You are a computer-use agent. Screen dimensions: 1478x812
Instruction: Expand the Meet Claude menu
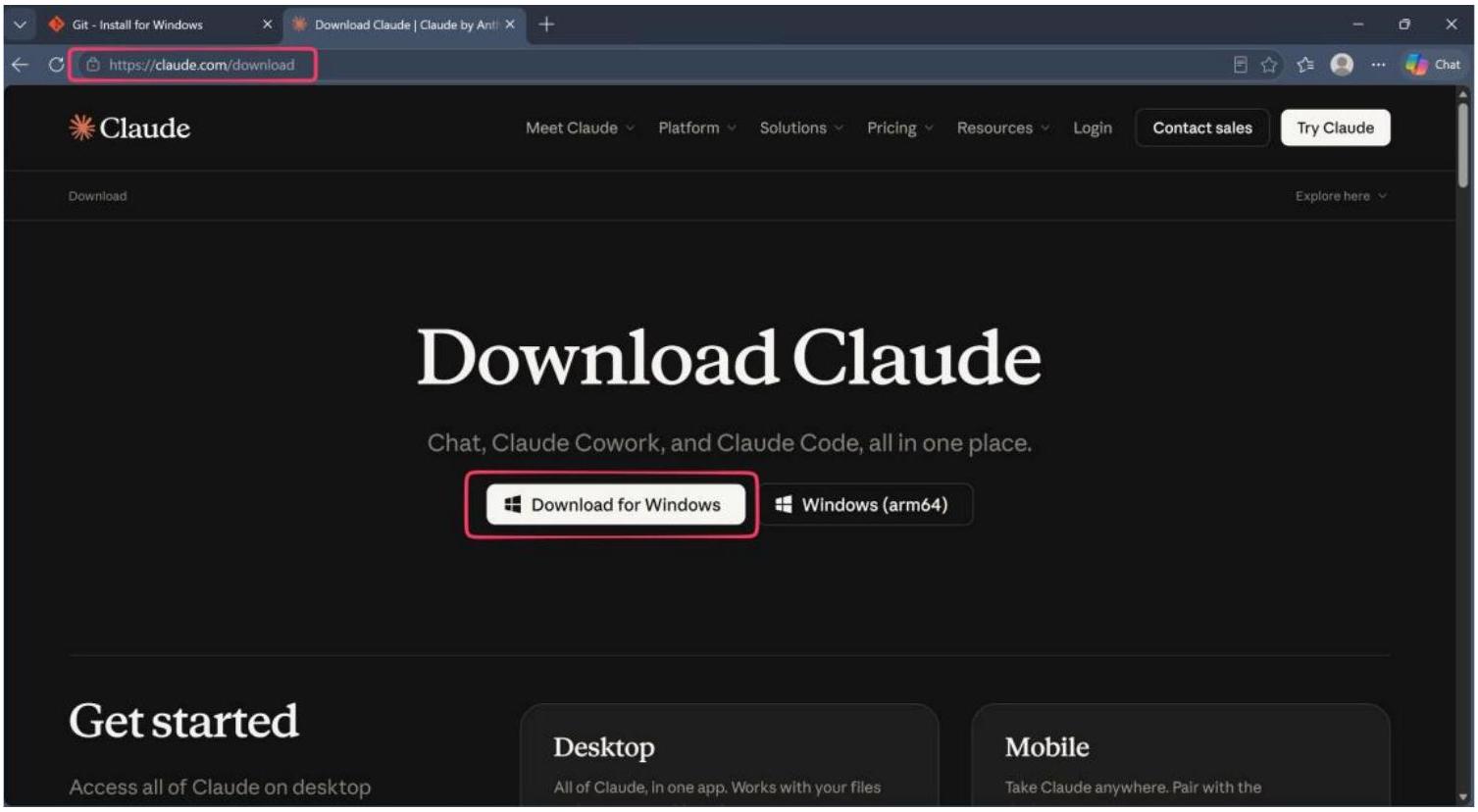[x=580, y=127]
